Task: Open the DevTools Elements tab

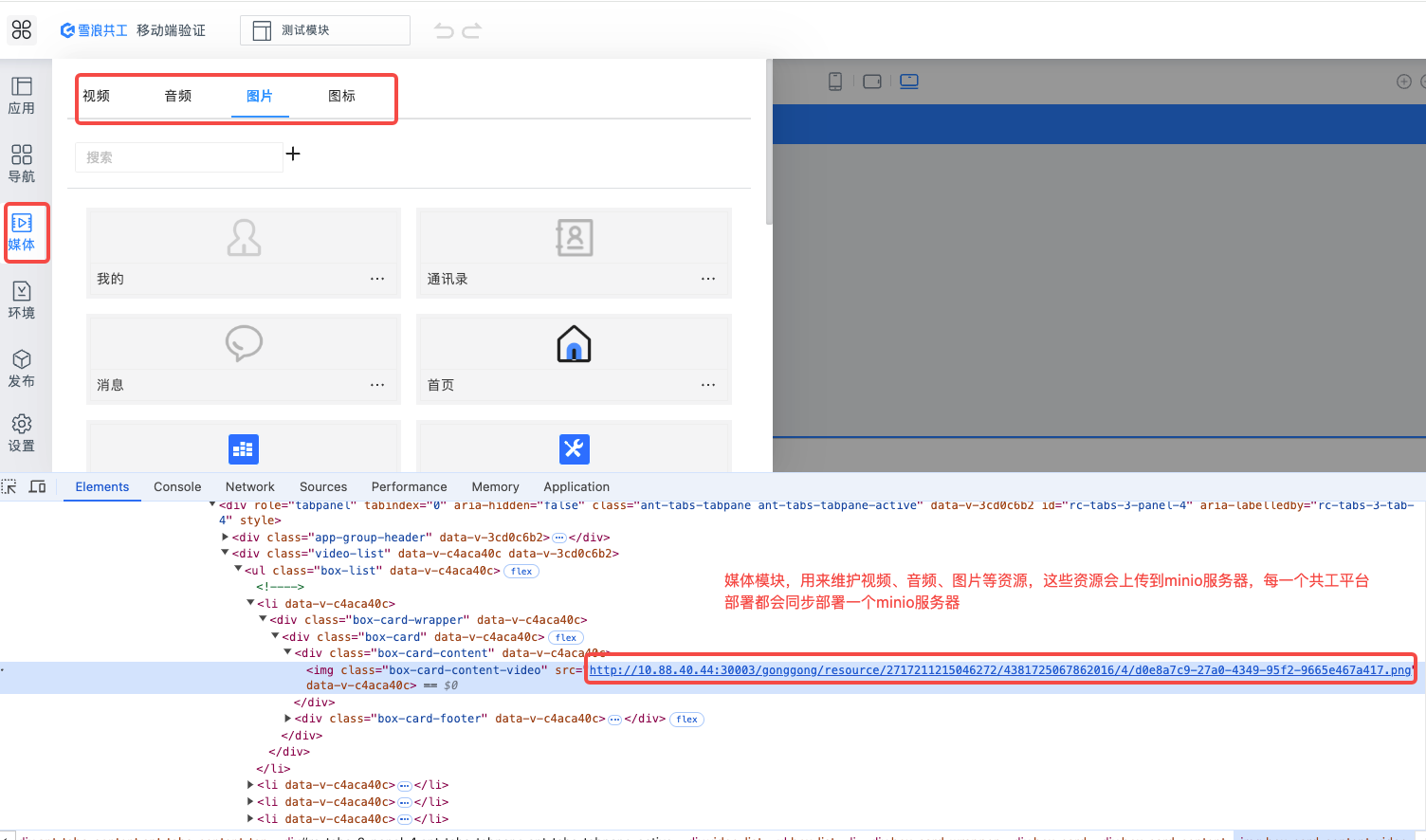Action: (x=102, y=487)
